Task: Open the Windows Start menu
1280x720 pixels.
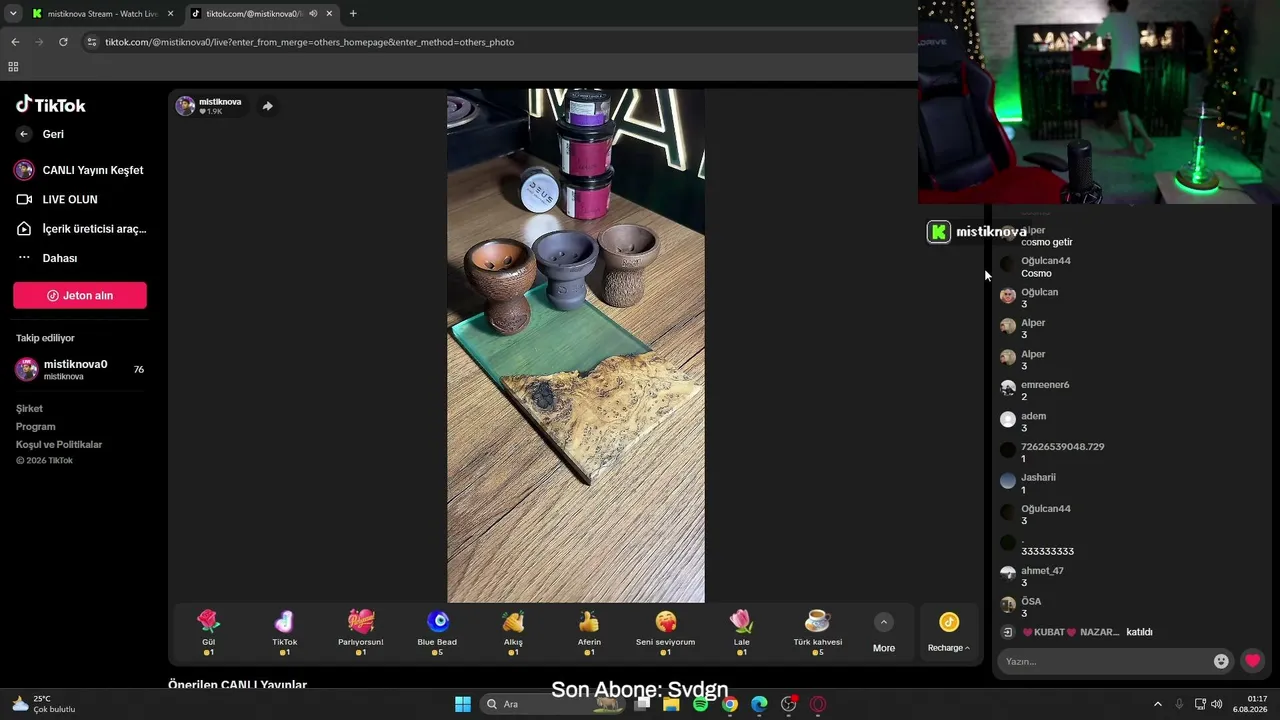Action: (463, 704)
